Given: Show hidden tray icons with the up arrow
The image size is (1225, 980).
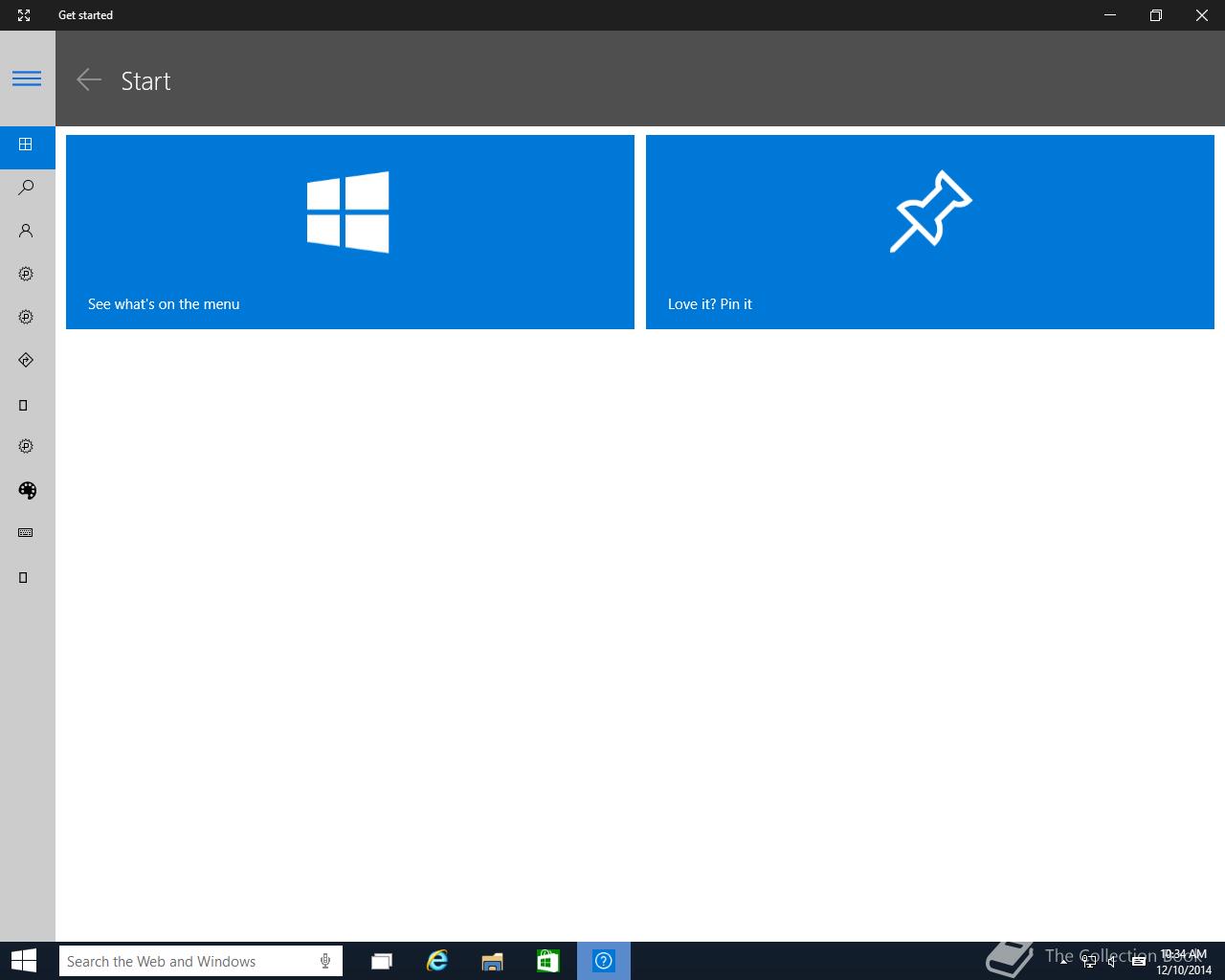Looking at the screenshot, I should click(1064, 961).
